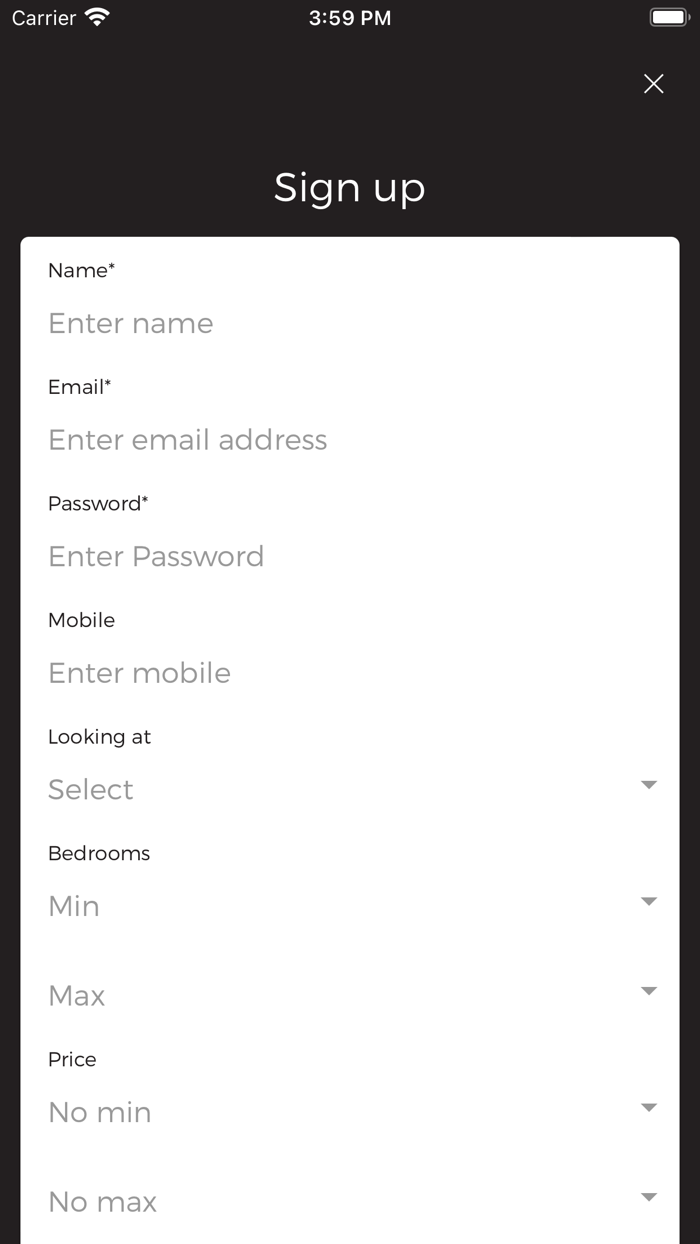The height and width of the screenshot is (1244, 700).
Task: Tap the battery indicator icon
Action: click(669, 17)
